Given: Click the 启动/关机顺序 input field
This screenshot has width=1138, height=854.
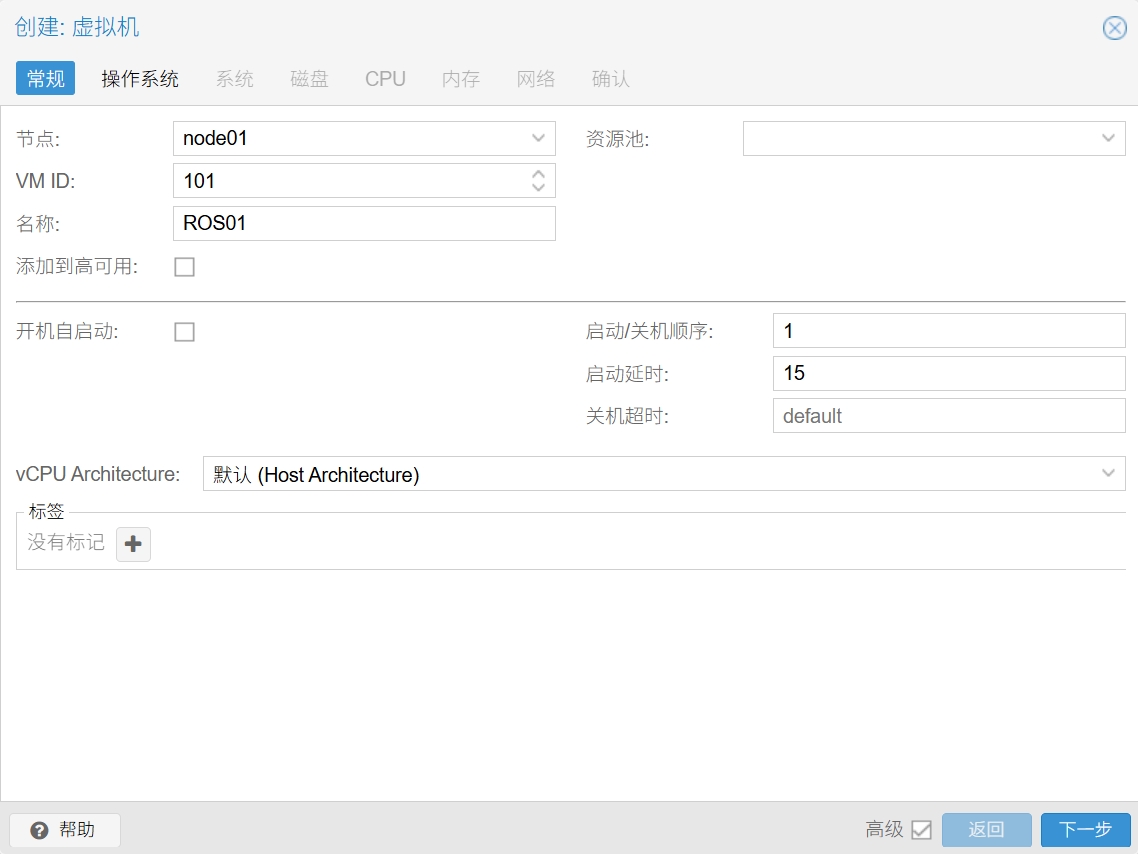Looking at the screenshot, I should [x=949, y=331].
